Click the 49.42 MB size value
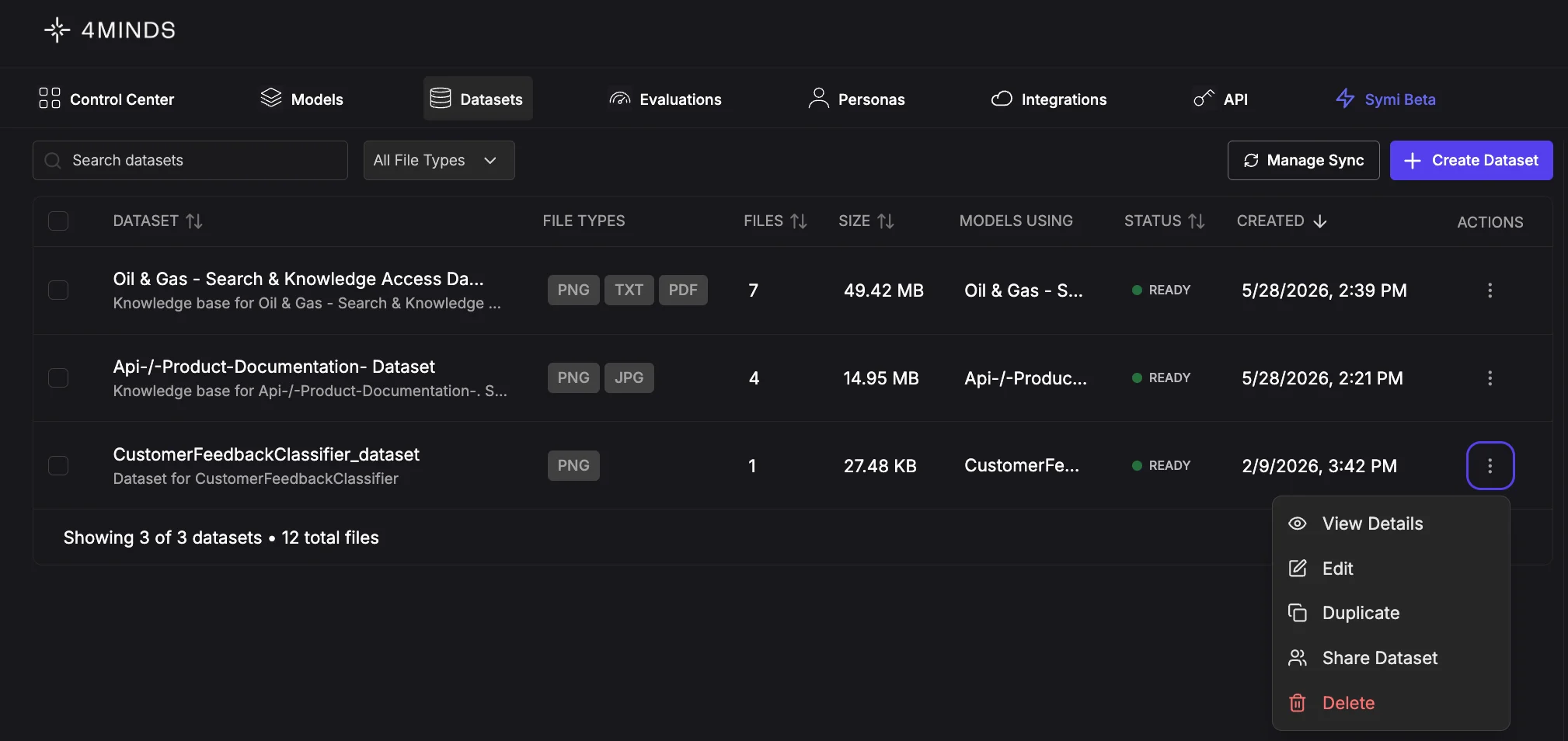The width and height of the screenshot is (1568, 741). tap(883, 290)
